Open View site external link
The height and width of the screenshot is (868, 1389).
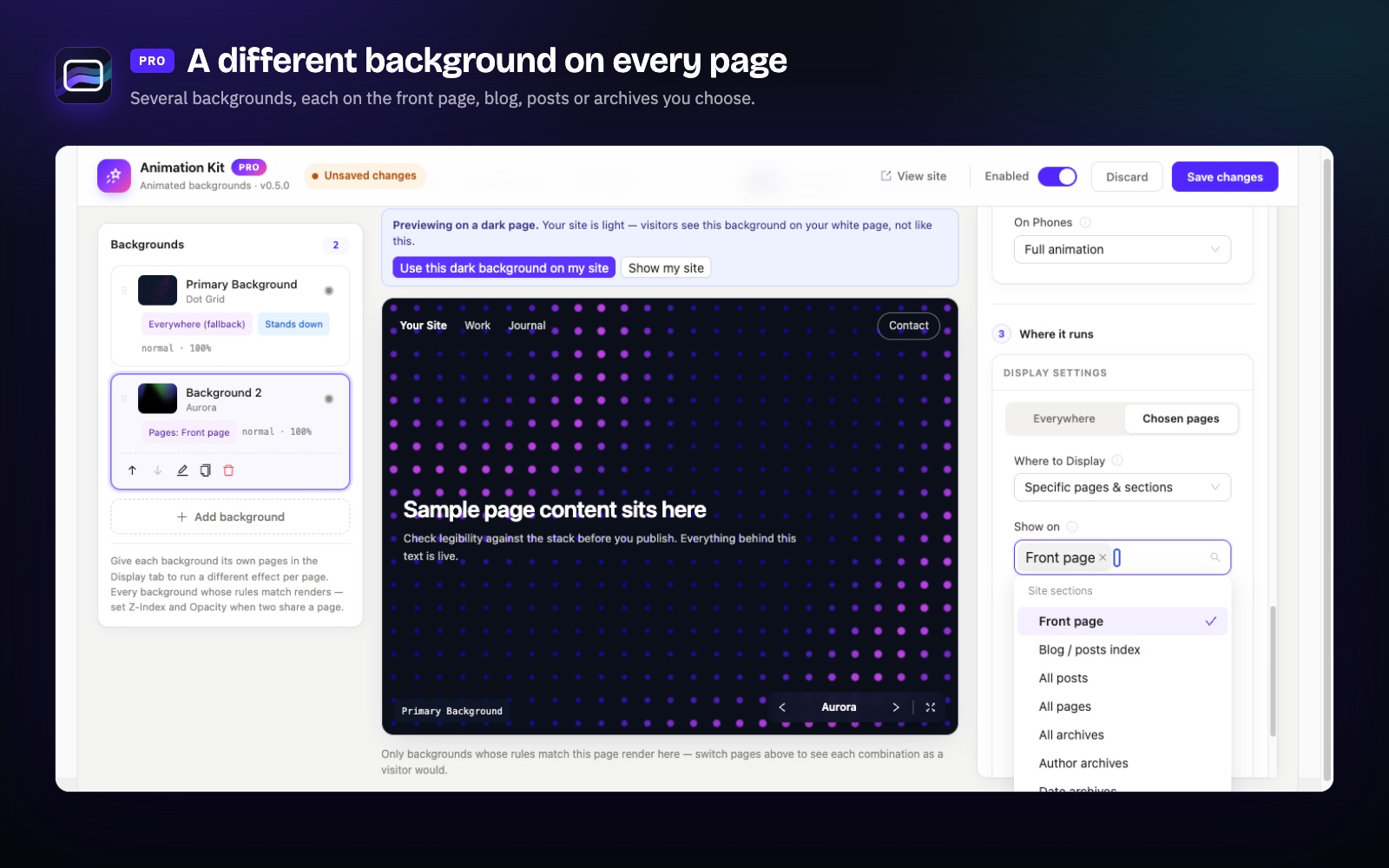tap(914, 176)
